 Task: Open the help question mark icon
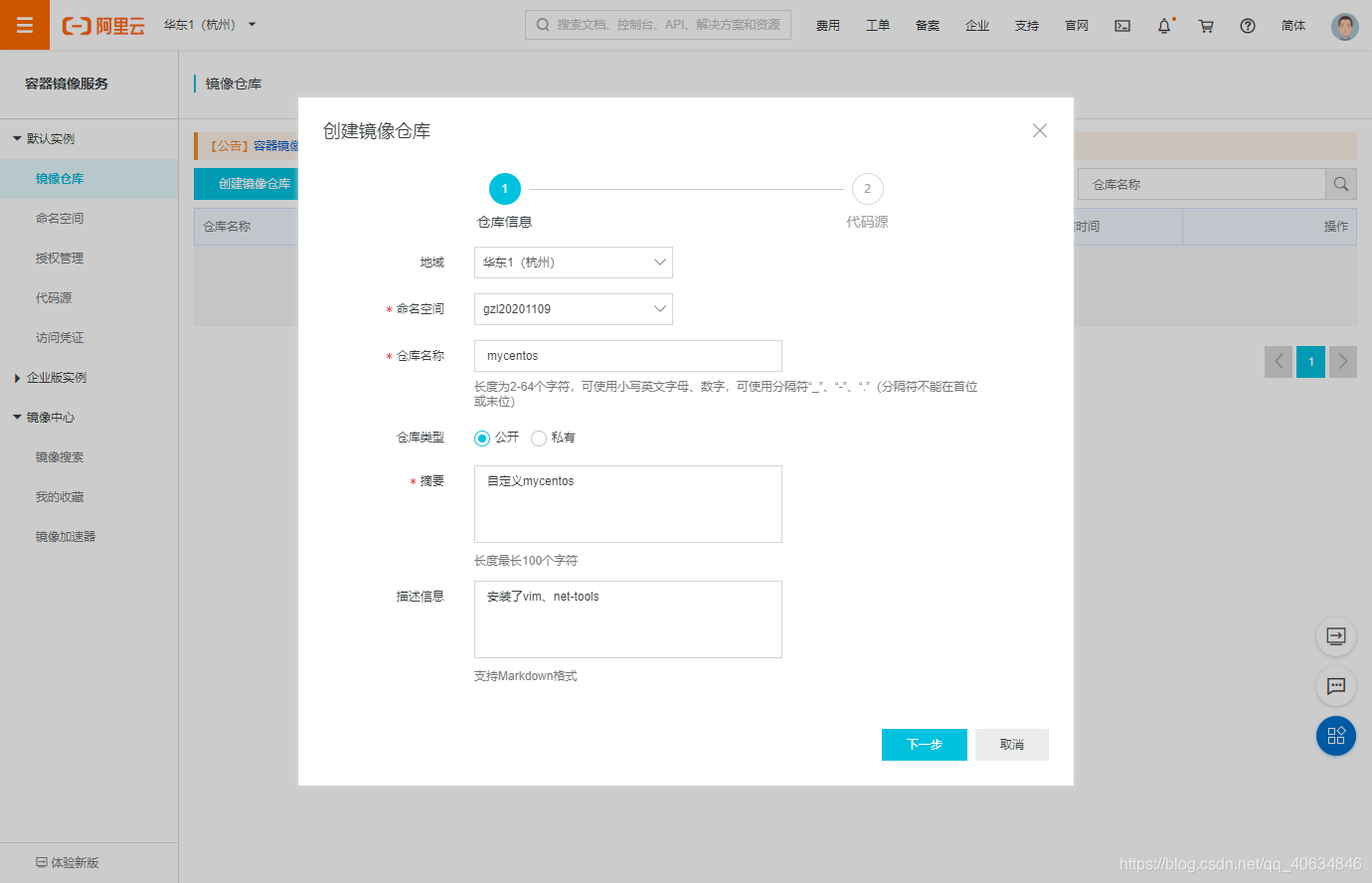[1248, 26]
